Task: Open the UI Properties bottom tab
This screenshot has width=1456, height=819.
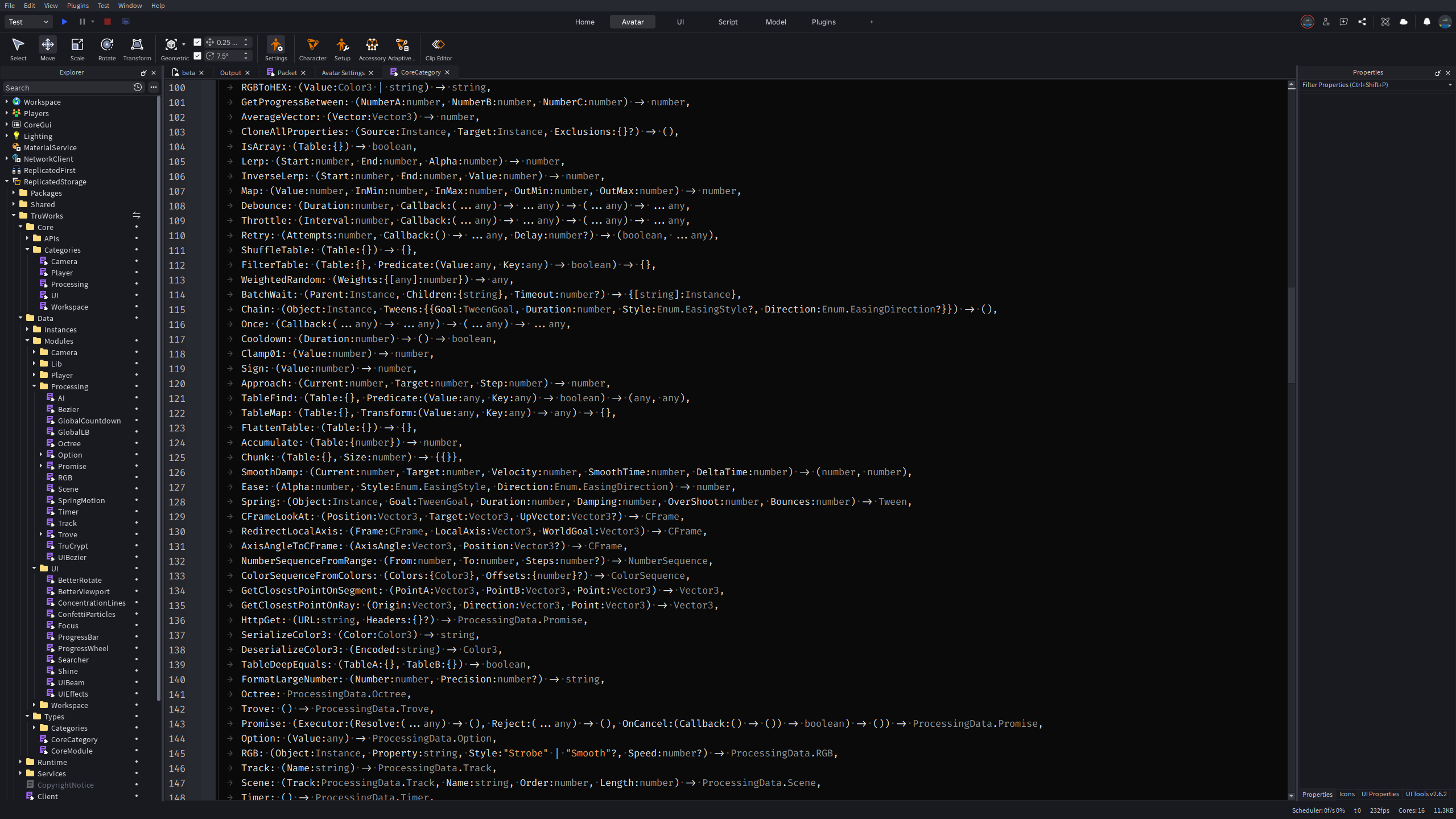Action: (1380, 794)
